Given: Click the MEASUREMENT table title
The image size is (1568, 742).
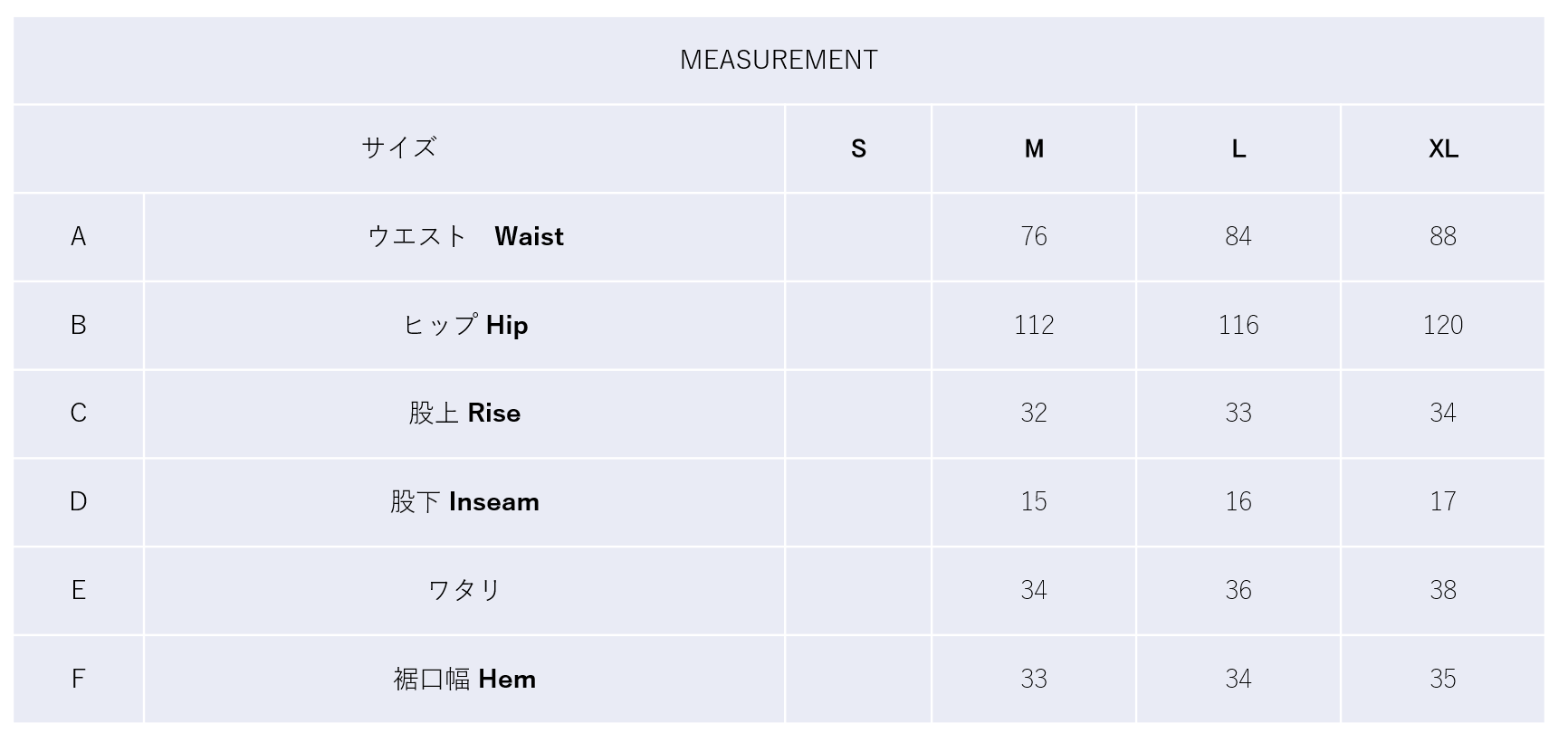Looking at the screenshot, I should pyautogui.click(x=779, y=60).
